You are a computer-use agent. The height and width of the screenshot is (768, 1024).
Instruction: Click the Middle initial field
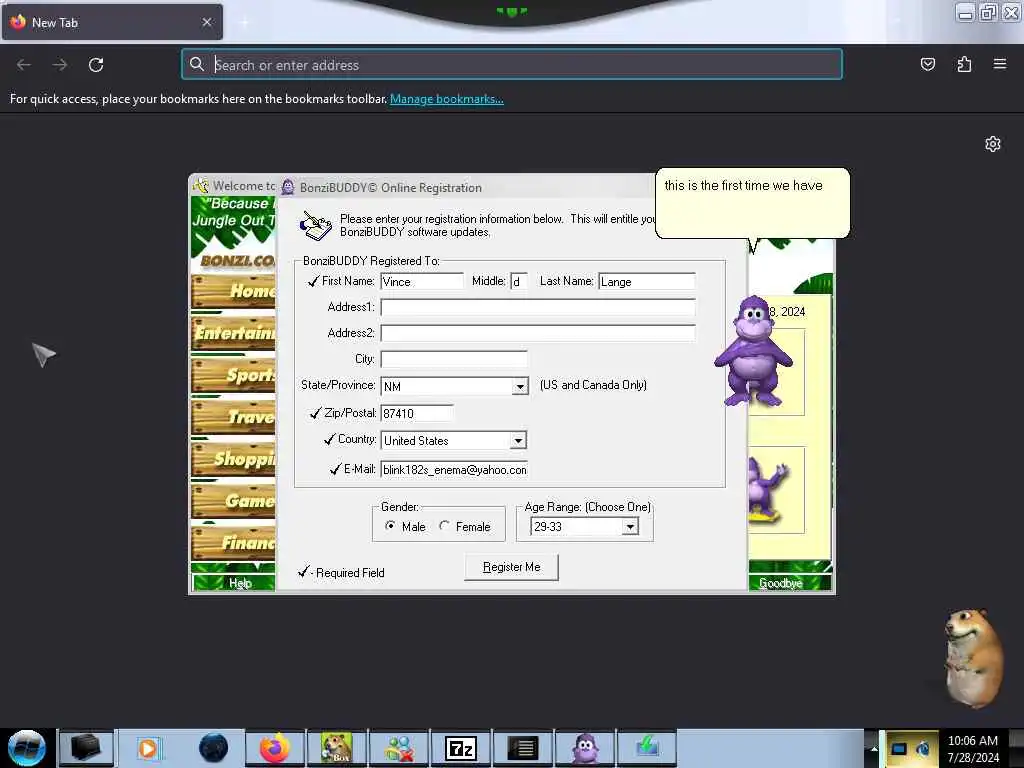coord(519,281)
